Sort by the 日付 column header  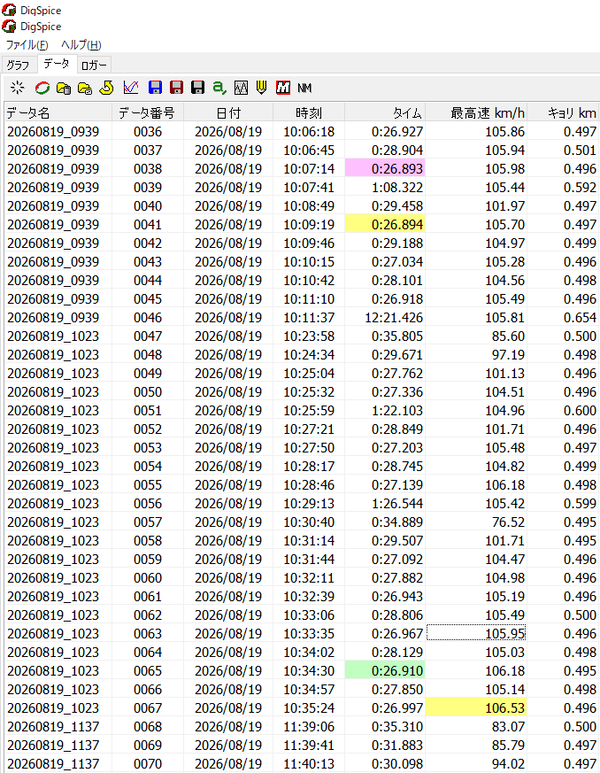(x=228, y=113)
